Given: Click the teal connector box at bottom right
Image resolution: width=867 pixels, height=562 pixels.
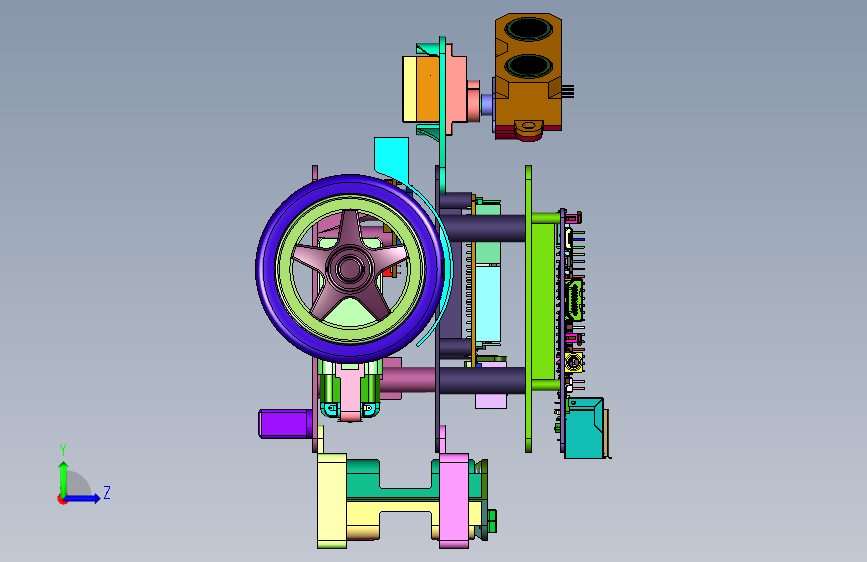Looking at the screenshot, I should 585,428.
